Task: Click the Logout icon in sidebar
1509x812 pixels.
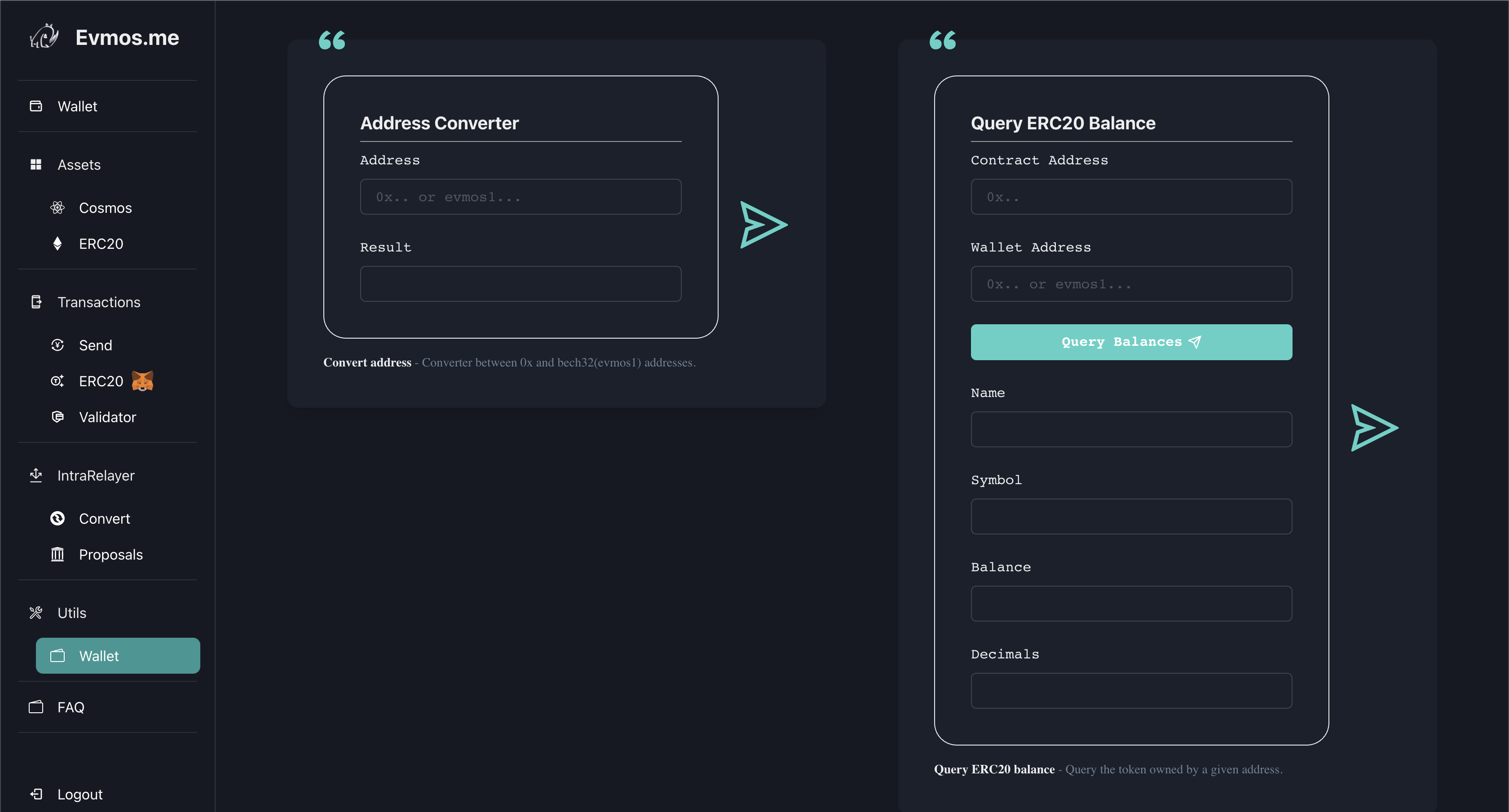Action: (x=36, y=794)
